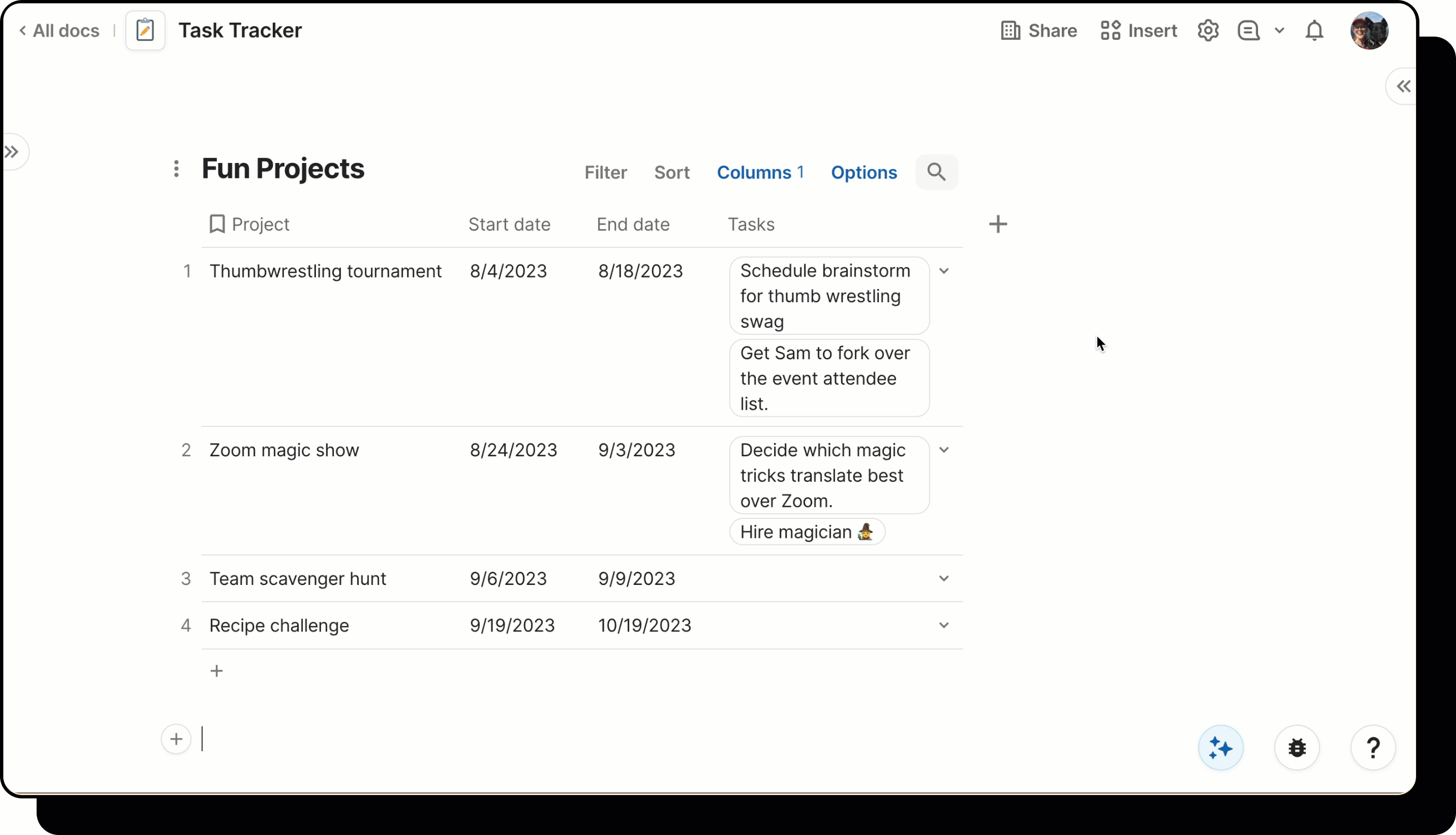This screenshot has width=1456, height=835.
Task: Collapse the right side panel
Action: click(x=1403, y=86)
